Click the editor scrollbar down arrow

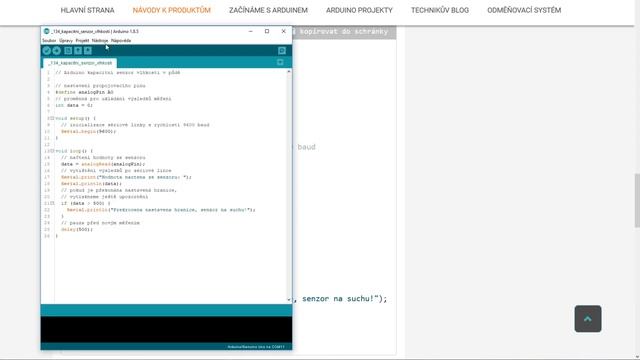tap(289, 300)
